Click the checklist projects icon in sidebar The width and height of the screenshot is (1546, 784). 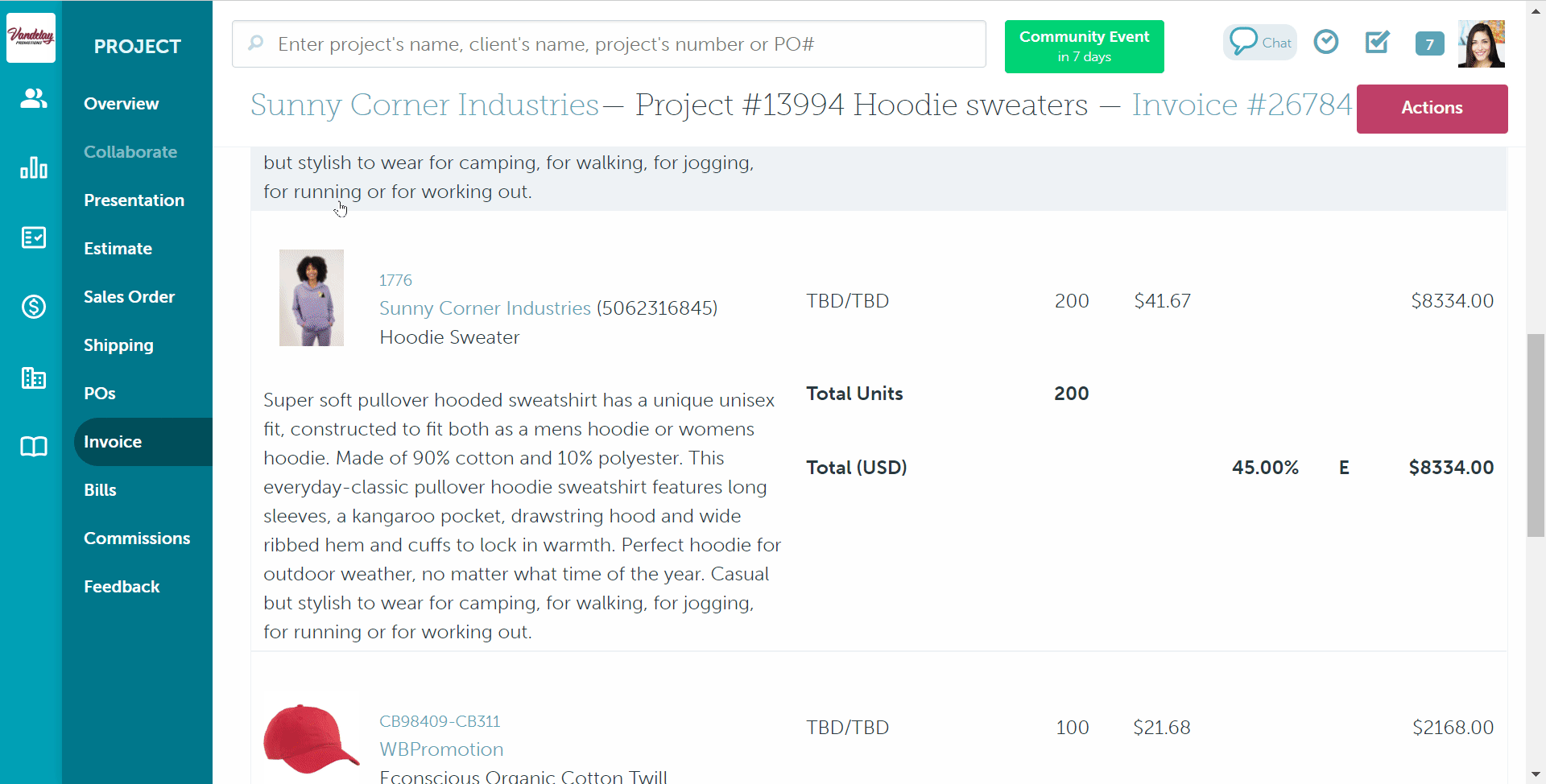tap(33, 237)
